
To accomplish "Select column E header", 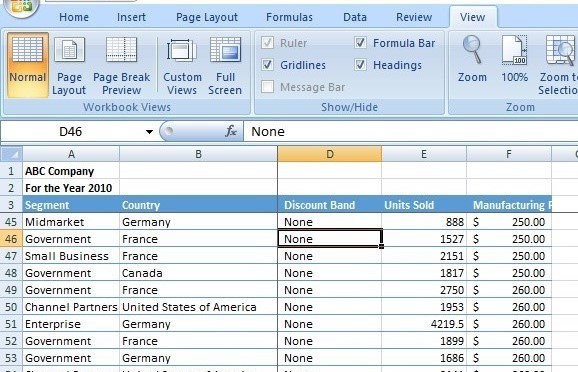I will point(424,154).
